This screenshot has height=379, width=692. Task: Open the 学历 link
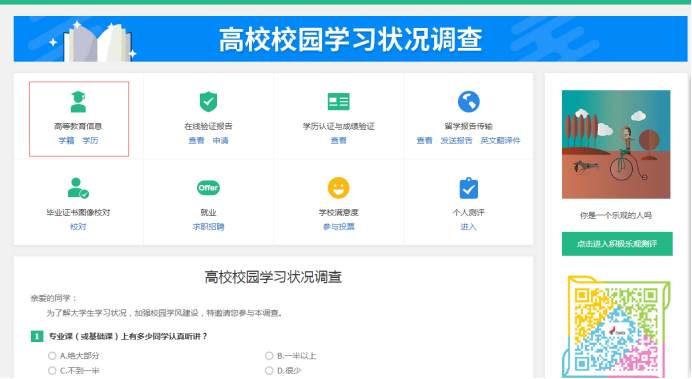point(90,141)
